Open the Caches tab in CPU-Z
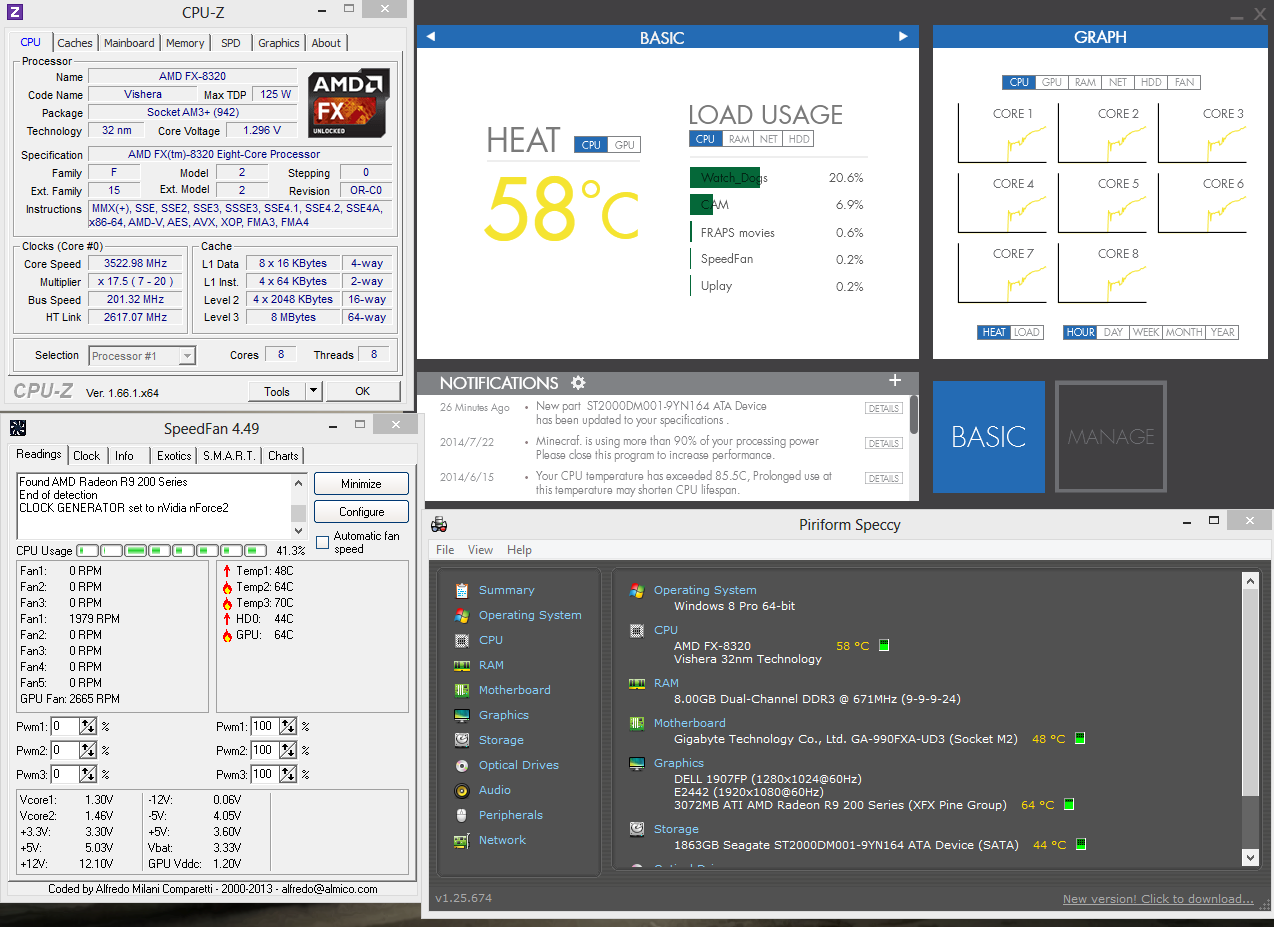1274x927 pixels. (x=75, y=43)
